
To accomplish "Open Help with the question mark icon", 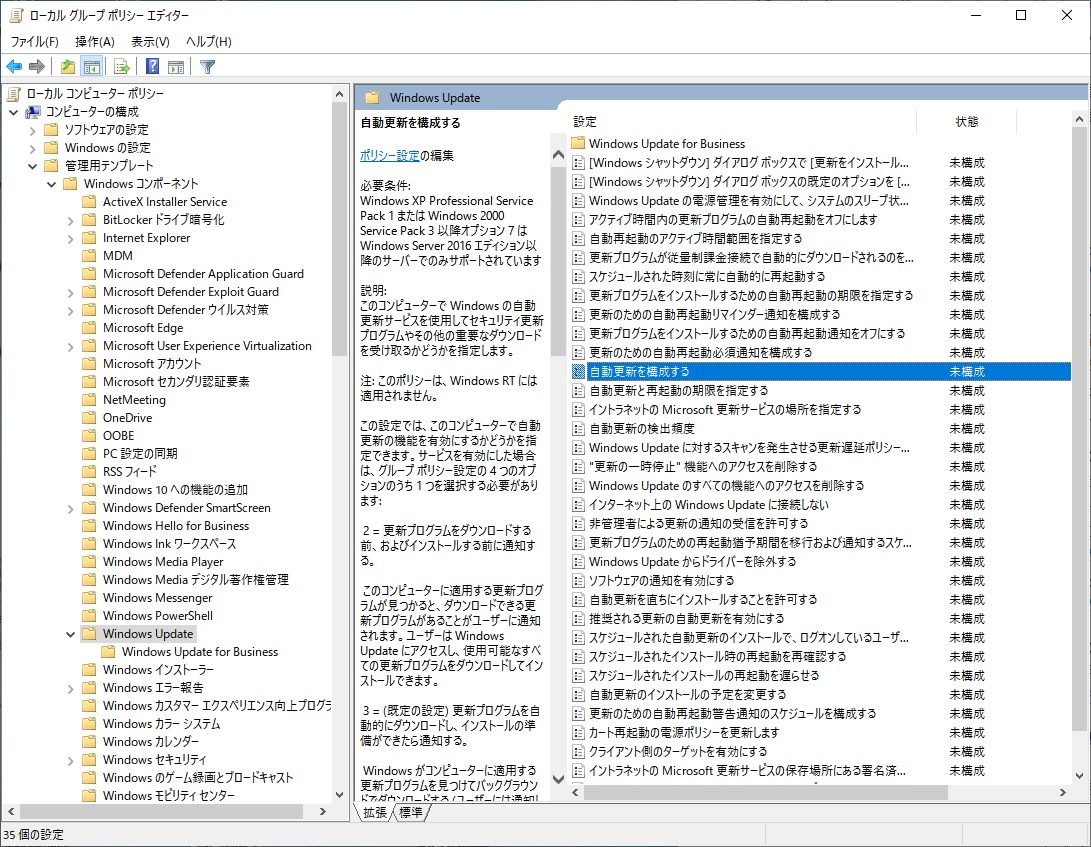I will tap(152, 67).
